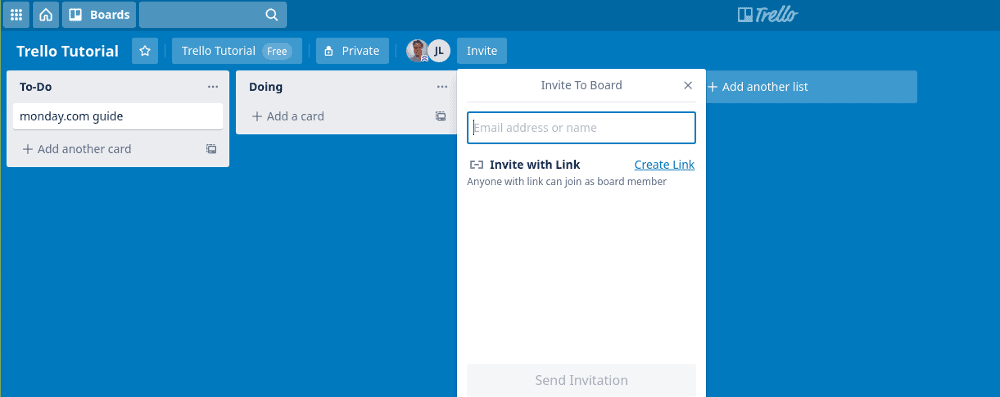Open the member photo avatar
The height and width of the screenshot is (397, 1000).
tap(417, 51)
